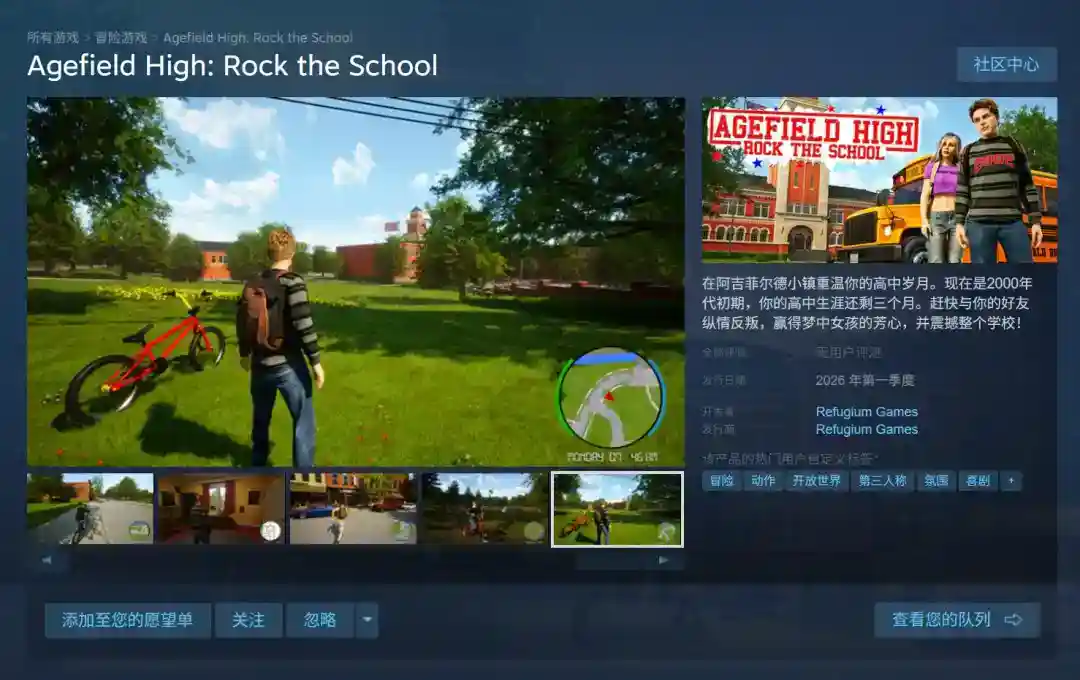Image resolution: width=1080 pixels, height=680 pixels.
Task: Select the 开放世界 tag
Action: click(817, 481)
